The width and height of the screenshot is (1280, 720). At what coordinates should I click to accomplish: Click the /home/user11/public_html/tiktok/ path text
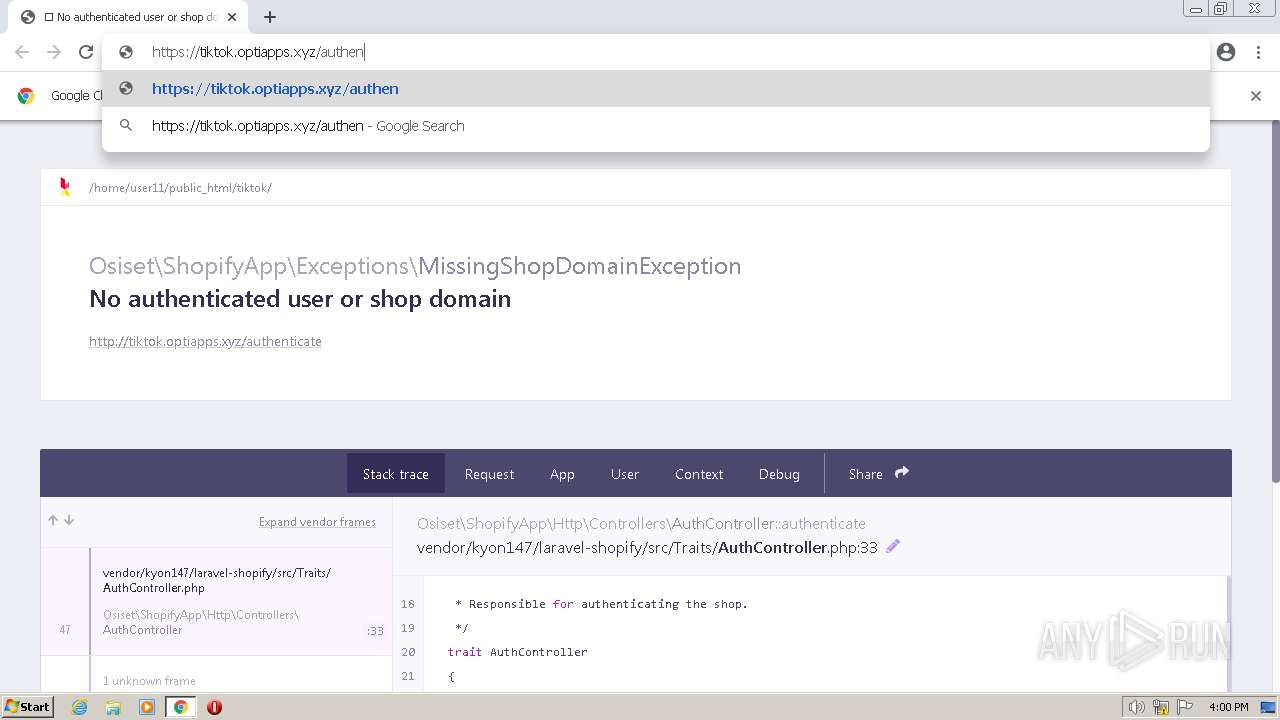[x=180, y=188]
